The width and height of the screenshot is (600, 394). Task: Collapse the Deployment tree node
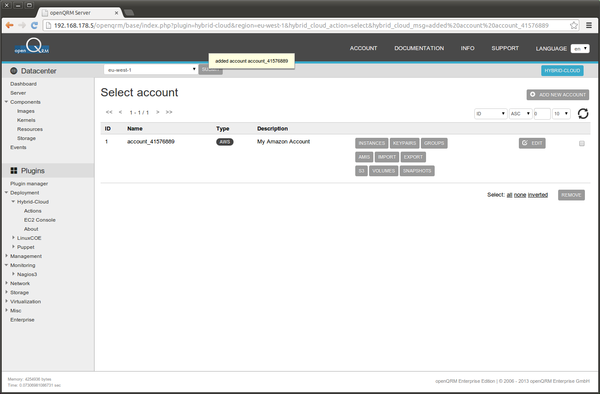[6, 192]
